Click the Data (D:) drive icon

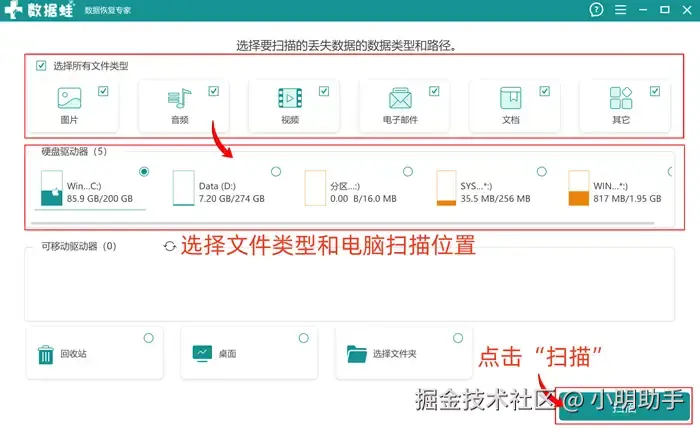(x=183, y=188)
